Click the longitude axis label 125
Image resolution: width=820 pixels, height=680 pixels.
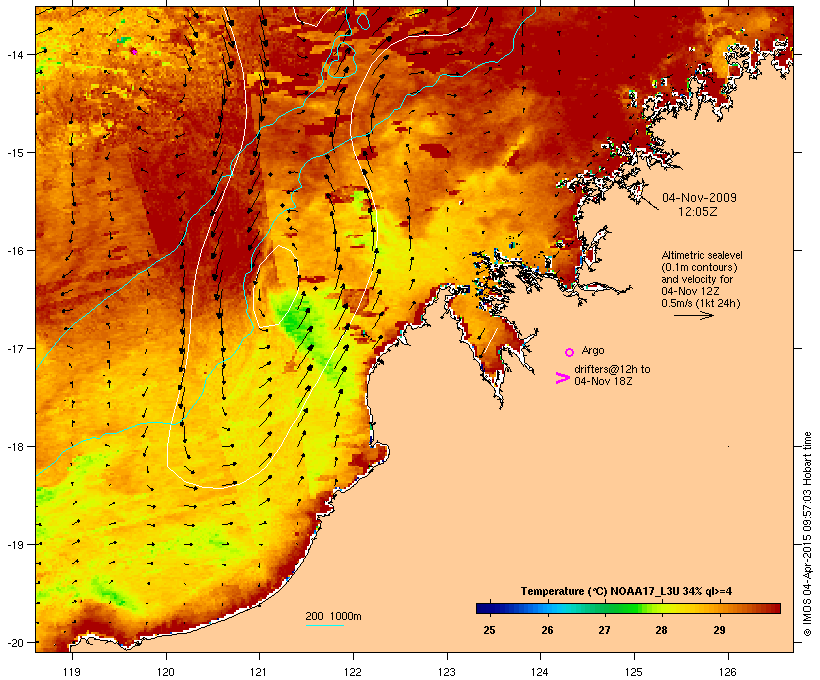coord(634,672)
